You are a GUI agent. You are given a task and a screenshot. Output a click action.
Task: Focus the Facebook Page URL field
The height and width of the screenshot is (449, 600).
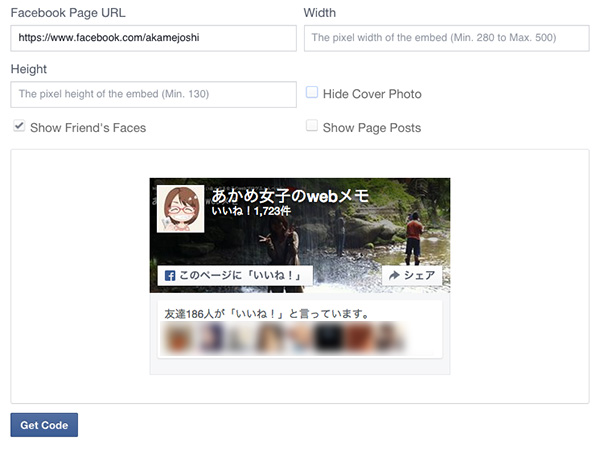point(153,38)
